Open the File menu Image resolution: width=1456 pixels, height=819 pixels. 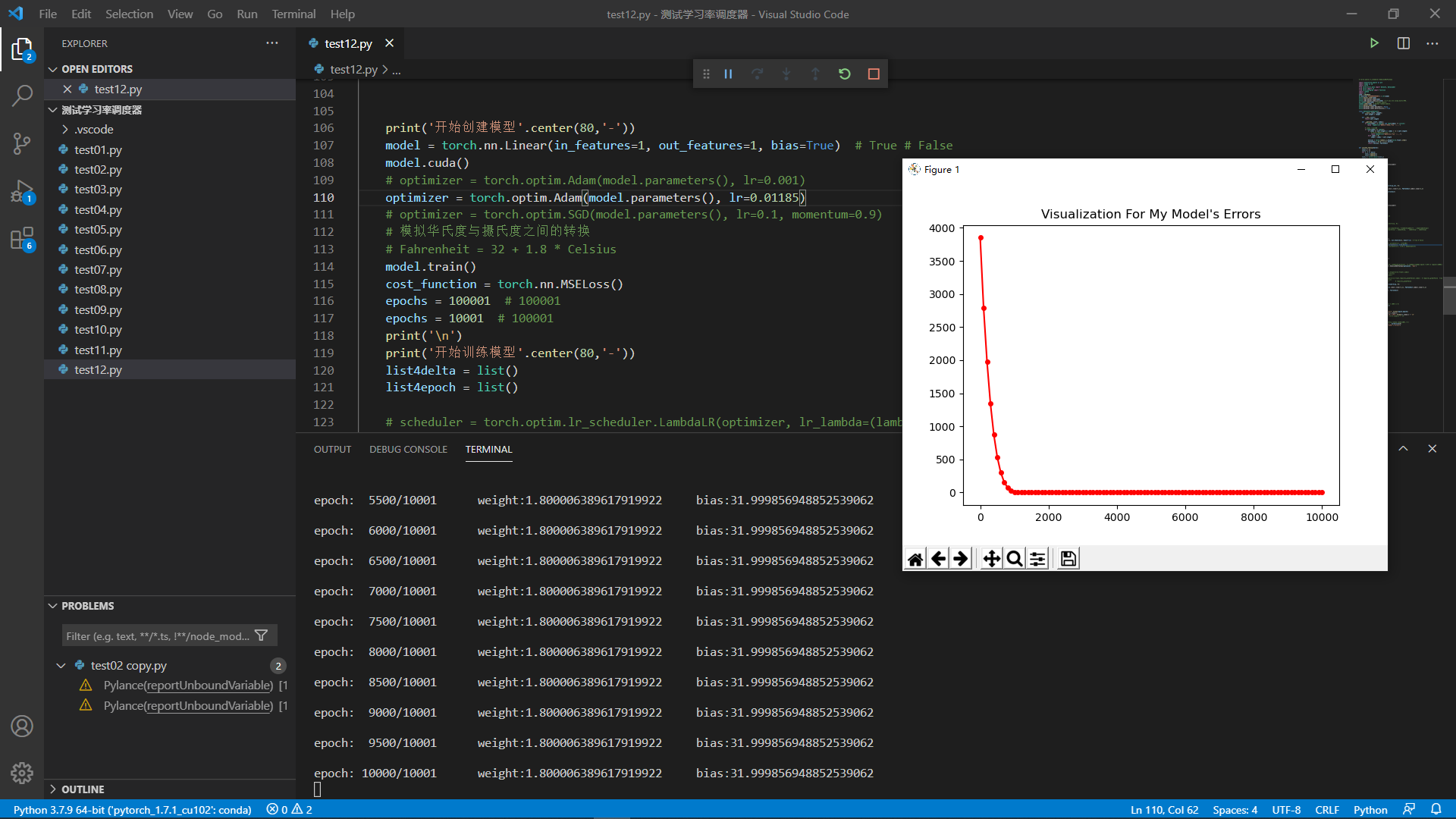(x=48, y=14)
